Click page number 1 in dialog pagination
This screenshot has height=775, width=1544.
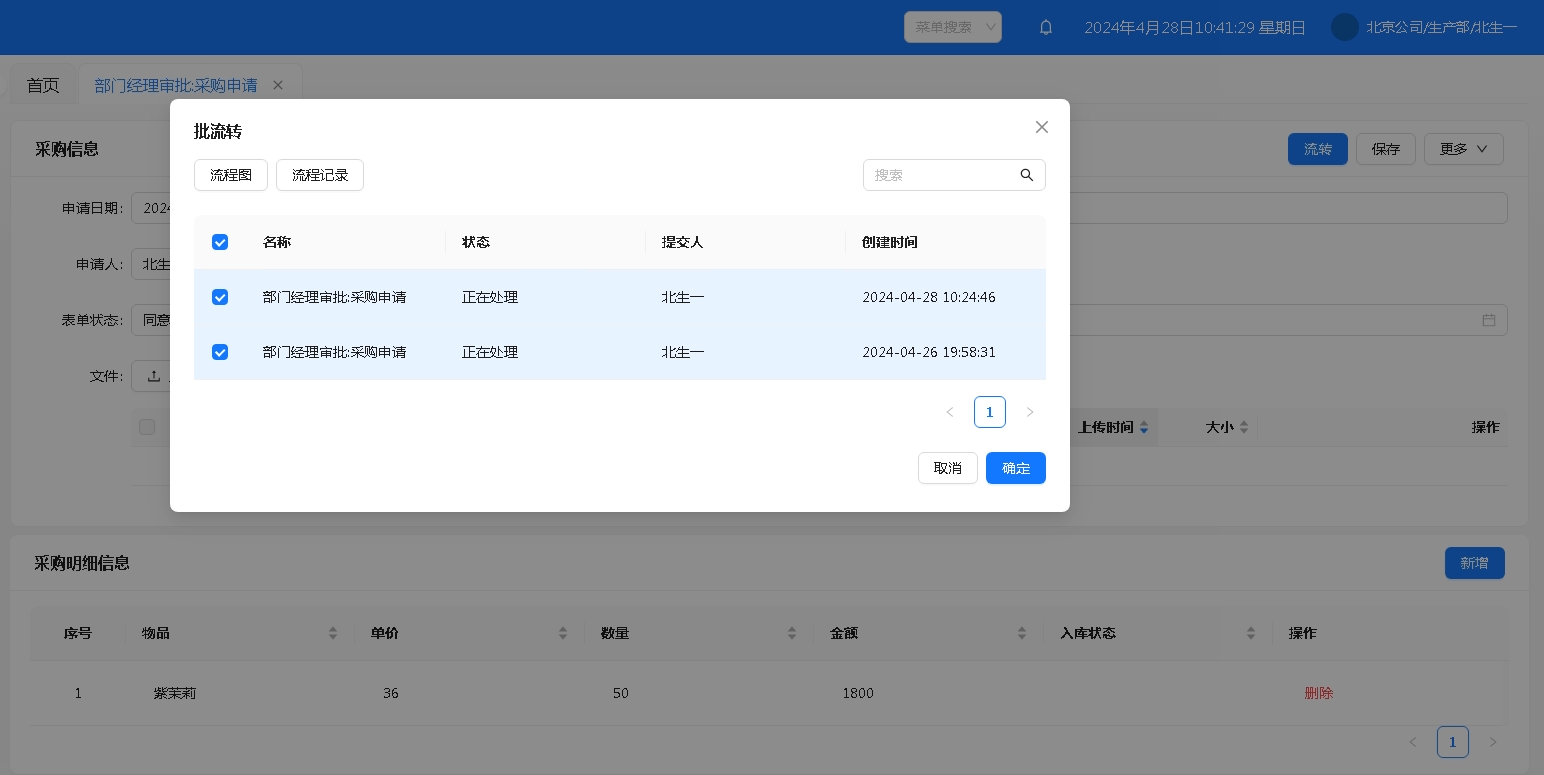tap(989, 412)
